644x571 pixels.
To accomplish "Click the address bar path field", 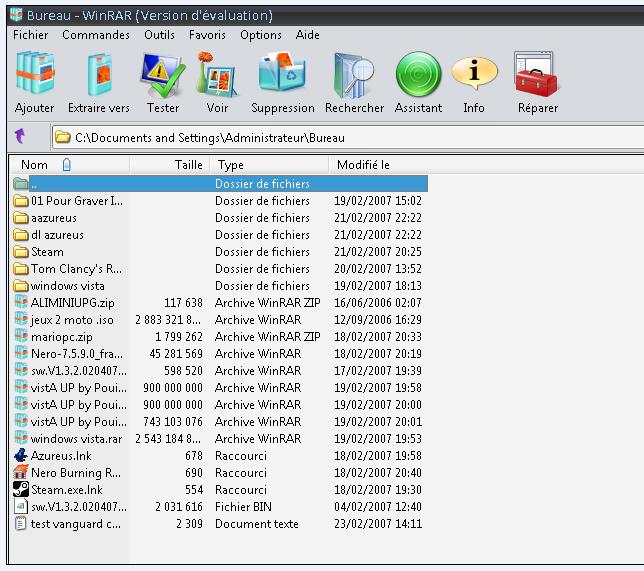I will pyautogui.click(x=347, y=138).
